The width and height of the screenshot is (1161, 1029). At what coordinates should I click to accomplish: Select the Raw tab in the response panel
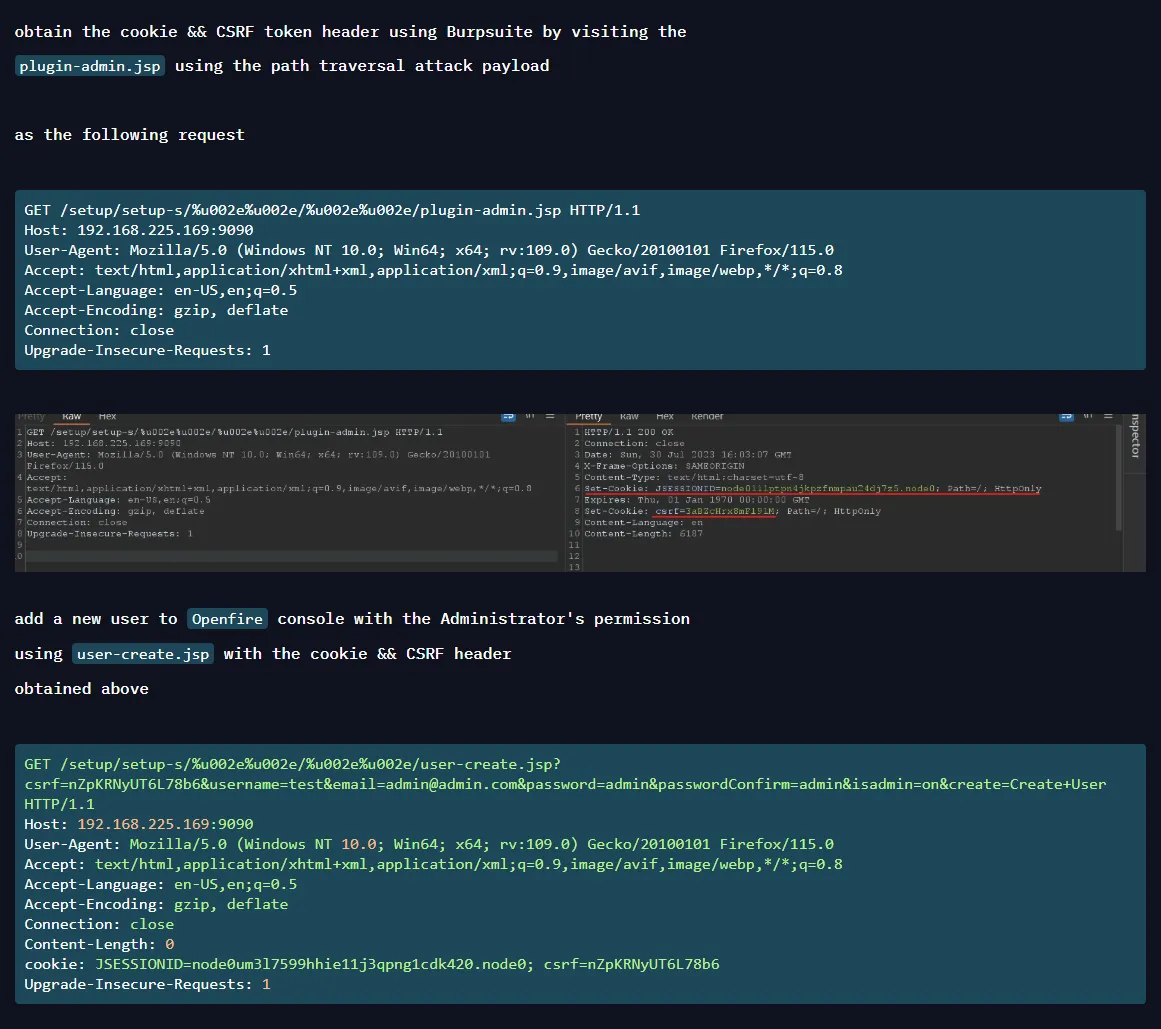coord(629,417)
